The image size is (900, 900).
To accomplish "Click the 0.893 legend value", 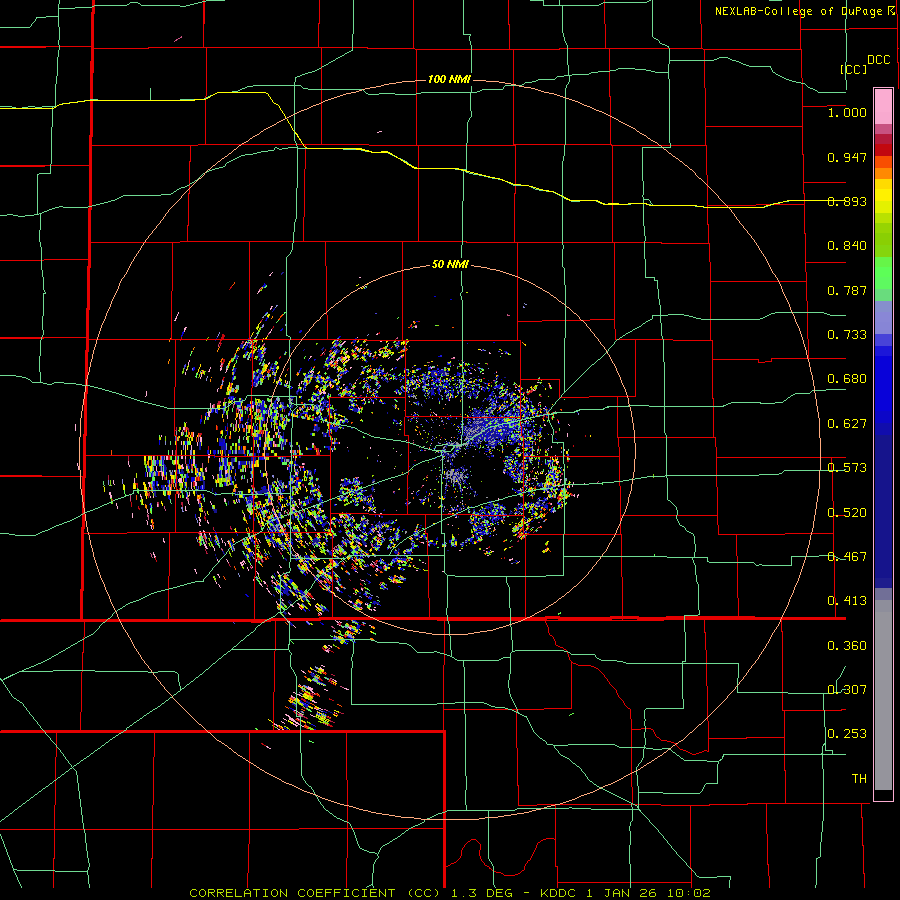I will pyautogui.click(x=847, y=201).
